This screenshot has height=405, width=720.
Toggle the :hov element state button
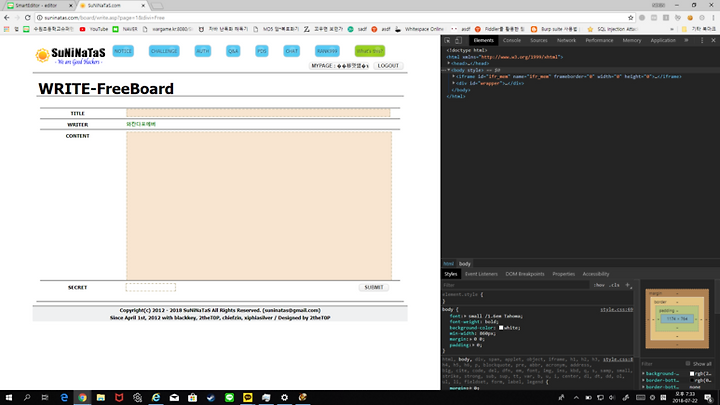(599, 285)
